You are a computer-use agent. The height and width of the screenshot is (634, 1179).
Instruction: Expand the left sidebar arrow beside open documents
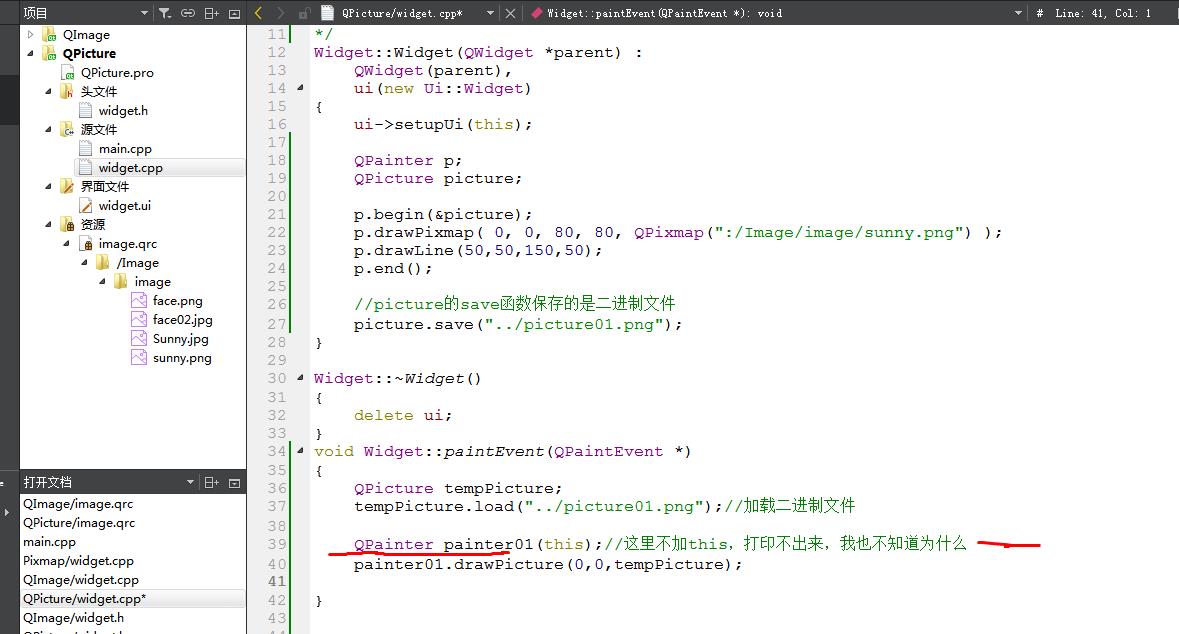tap(6, 512)
